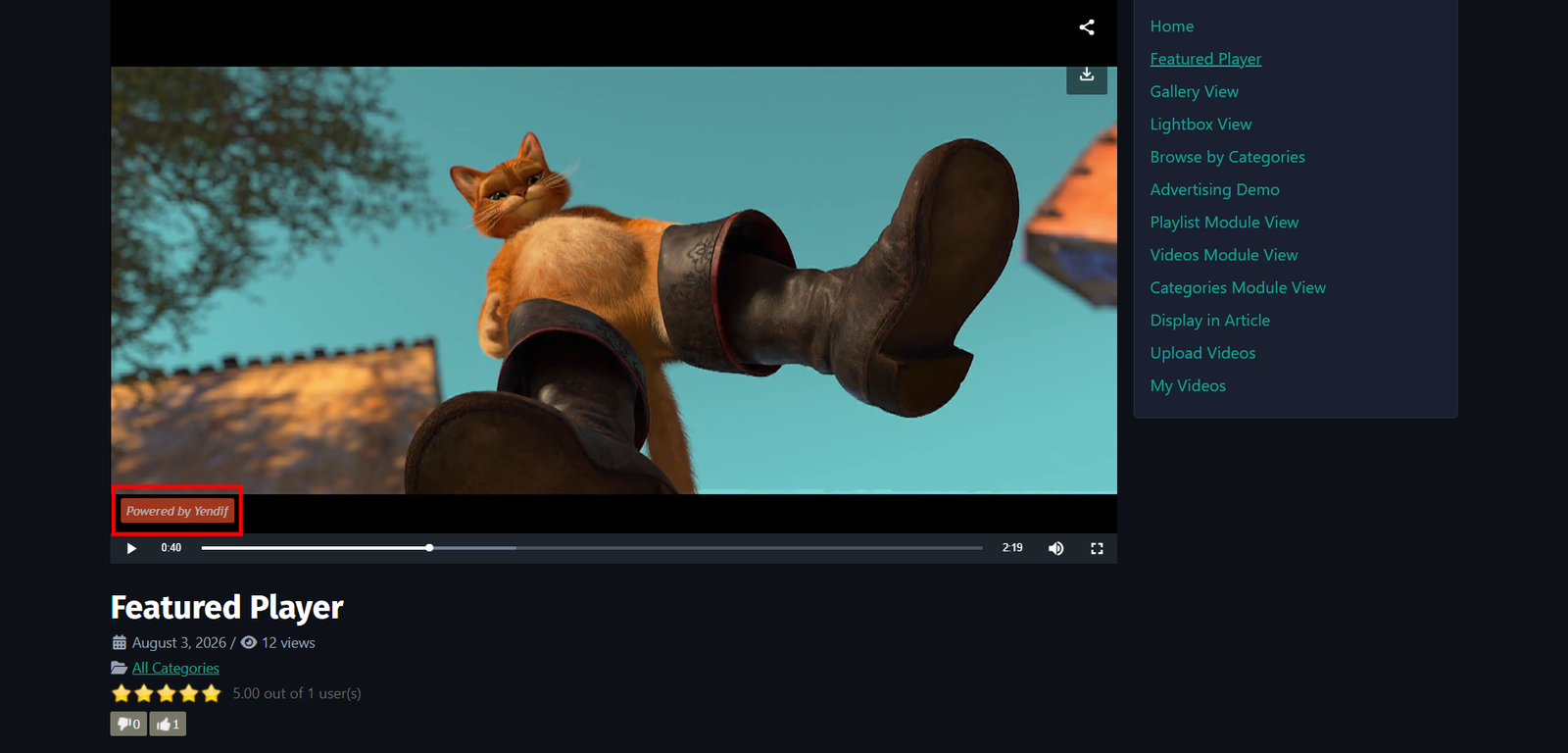This screenshot has width=1568, height=753.
Task: Open My Videos from the menu
Action: [1188, 385]
